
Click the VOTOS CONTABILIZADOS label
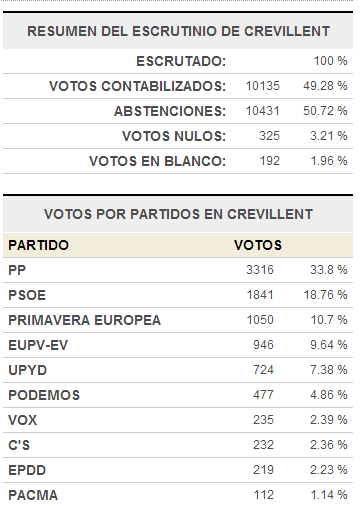click(137, 86)
